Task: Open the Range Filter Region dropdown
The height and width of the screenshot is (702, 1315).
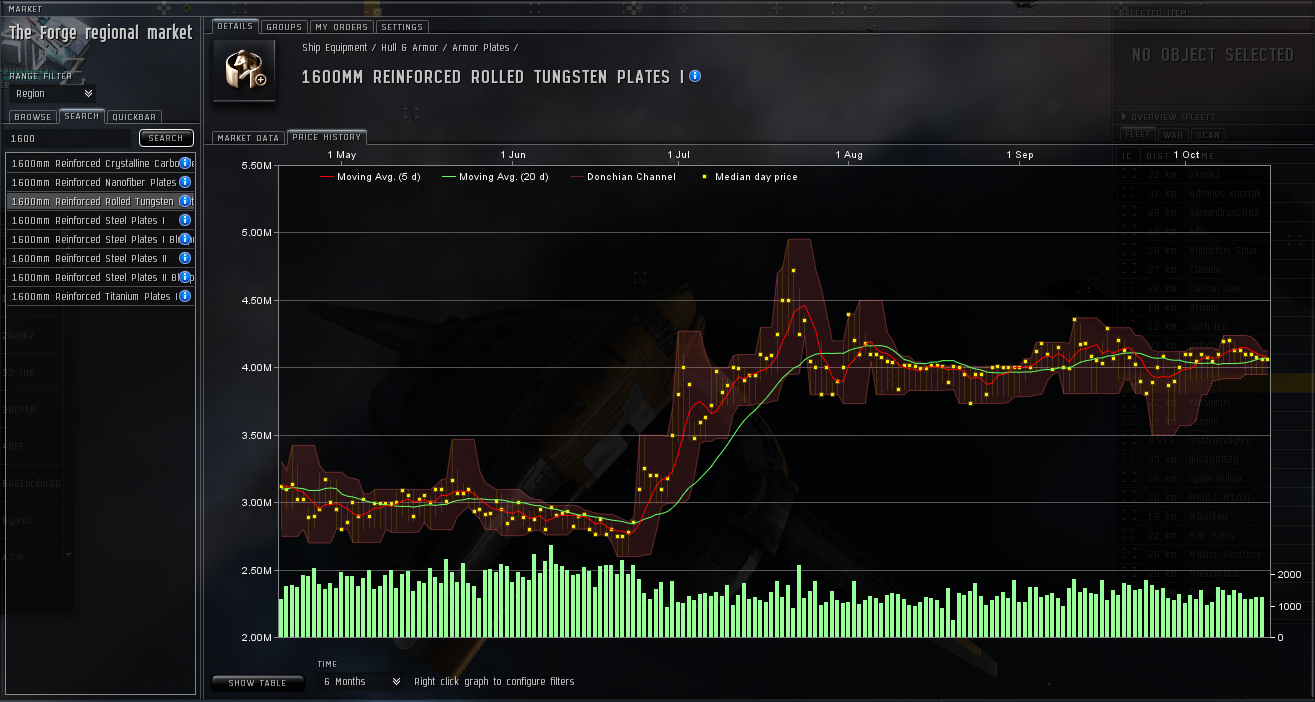Action: coord(53,93)
